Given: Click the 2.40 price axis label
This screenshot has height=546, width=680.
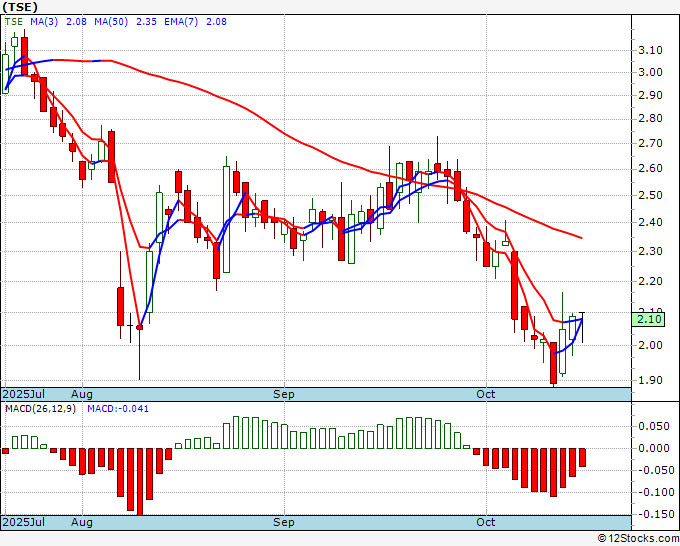Looking at the screenshot, I should (x=651, y=222).
